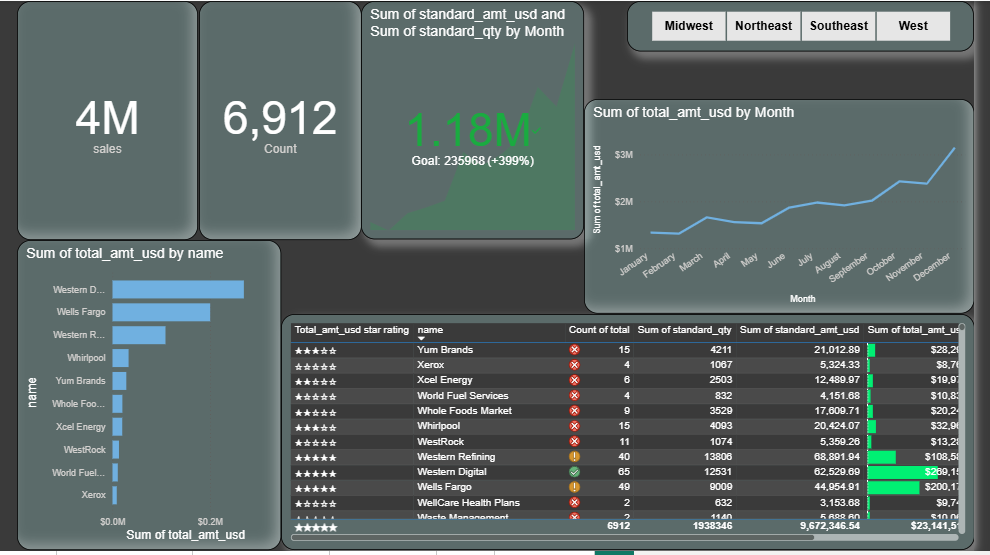
Task: Sort table by Count of total header
Action: pyautogui.click(x=599, y=330)
